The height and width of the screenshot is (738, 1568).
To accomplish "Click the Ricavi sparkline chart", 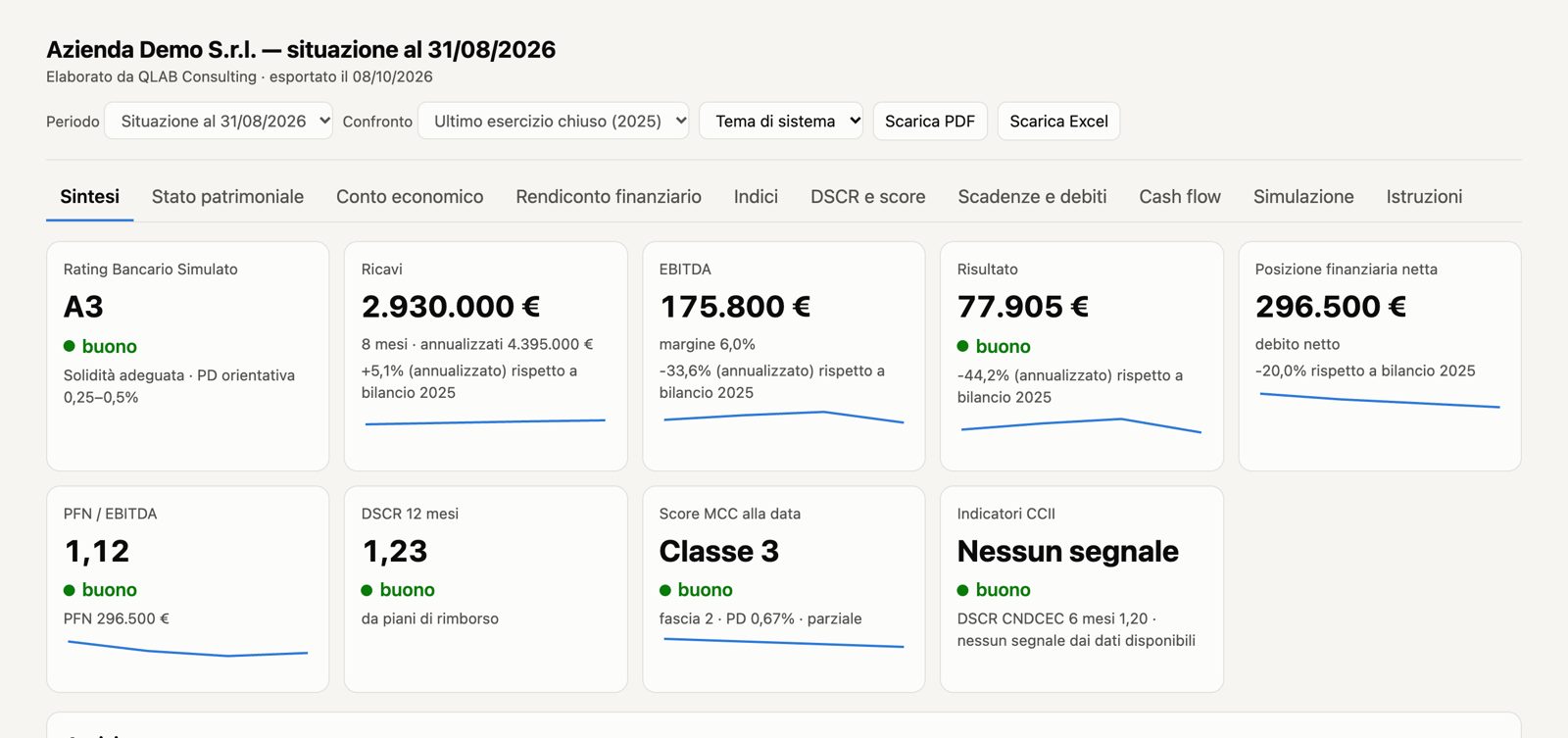I will [485, 422].
